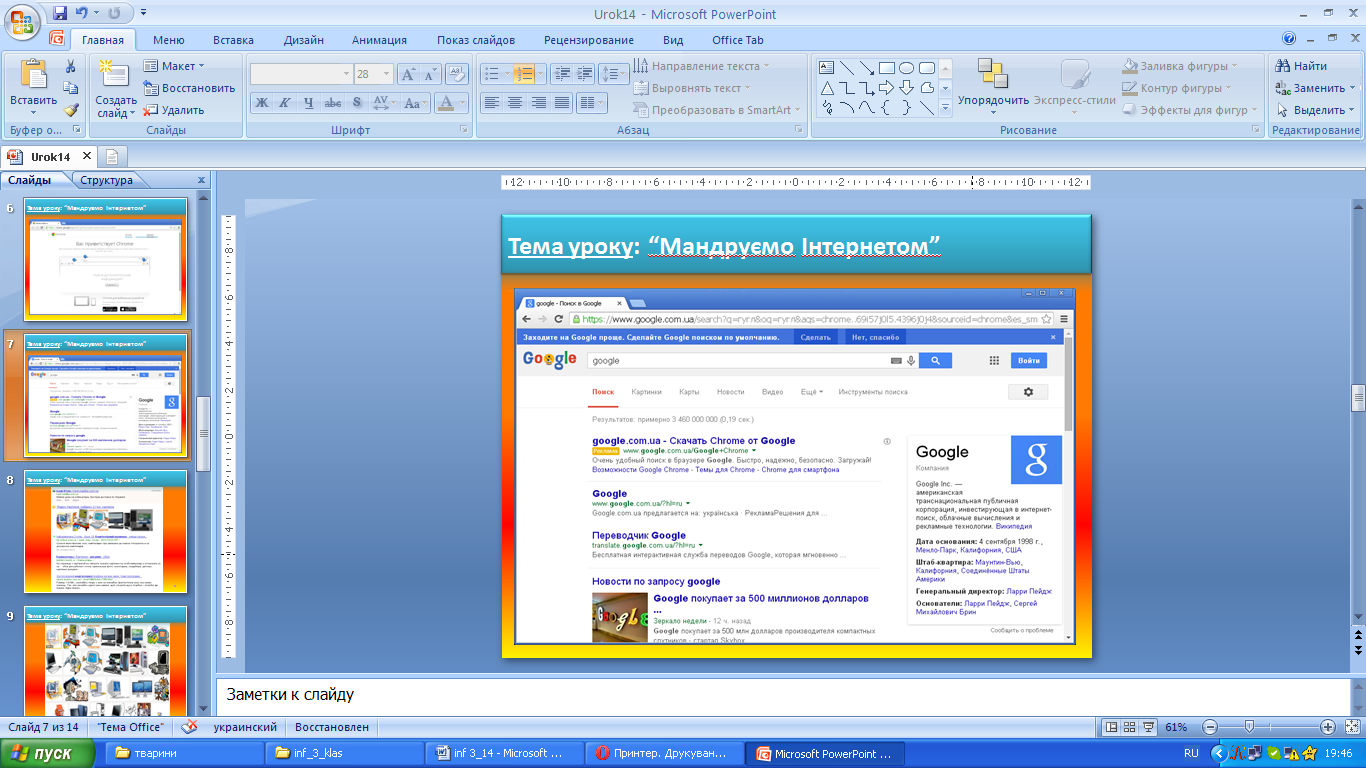Click the zoom slider handle
Screen dimensions: 1366x768
1249,727
